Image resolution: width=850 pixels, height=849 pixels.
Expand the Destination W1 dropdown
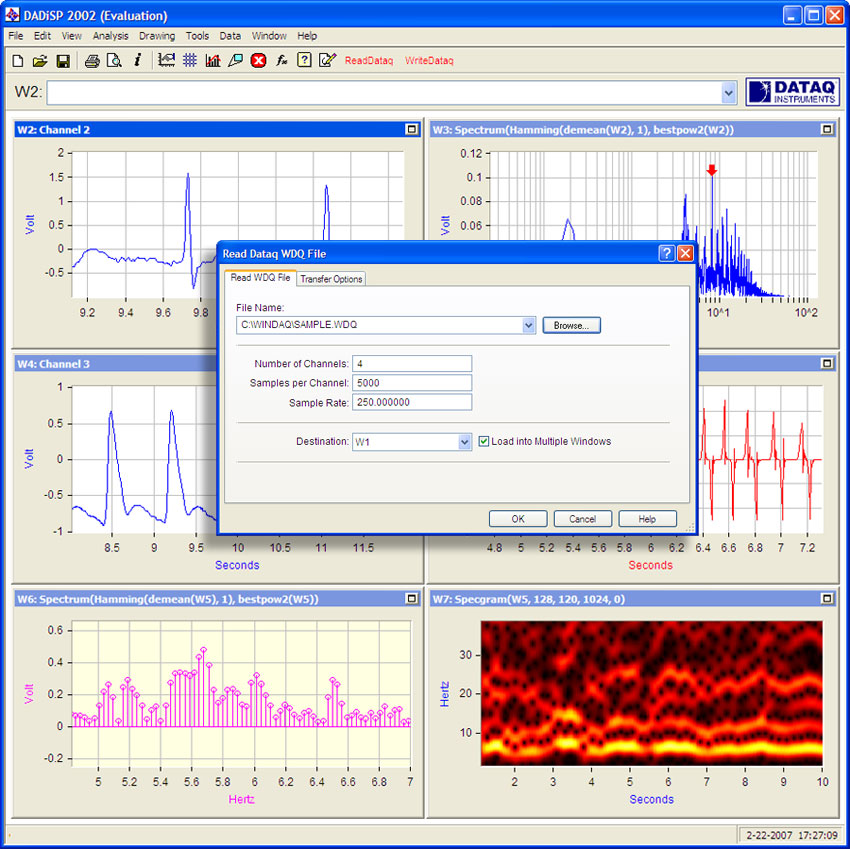[x=465, y=442]
